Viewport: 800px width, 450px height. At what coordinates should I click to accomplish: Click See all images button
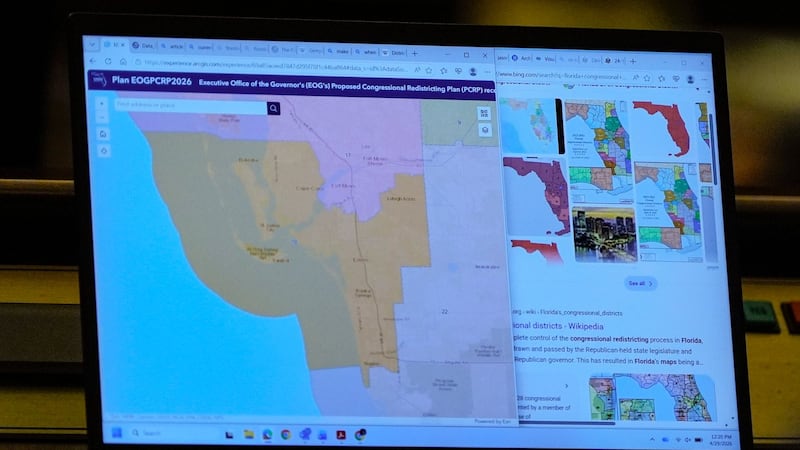640,283
